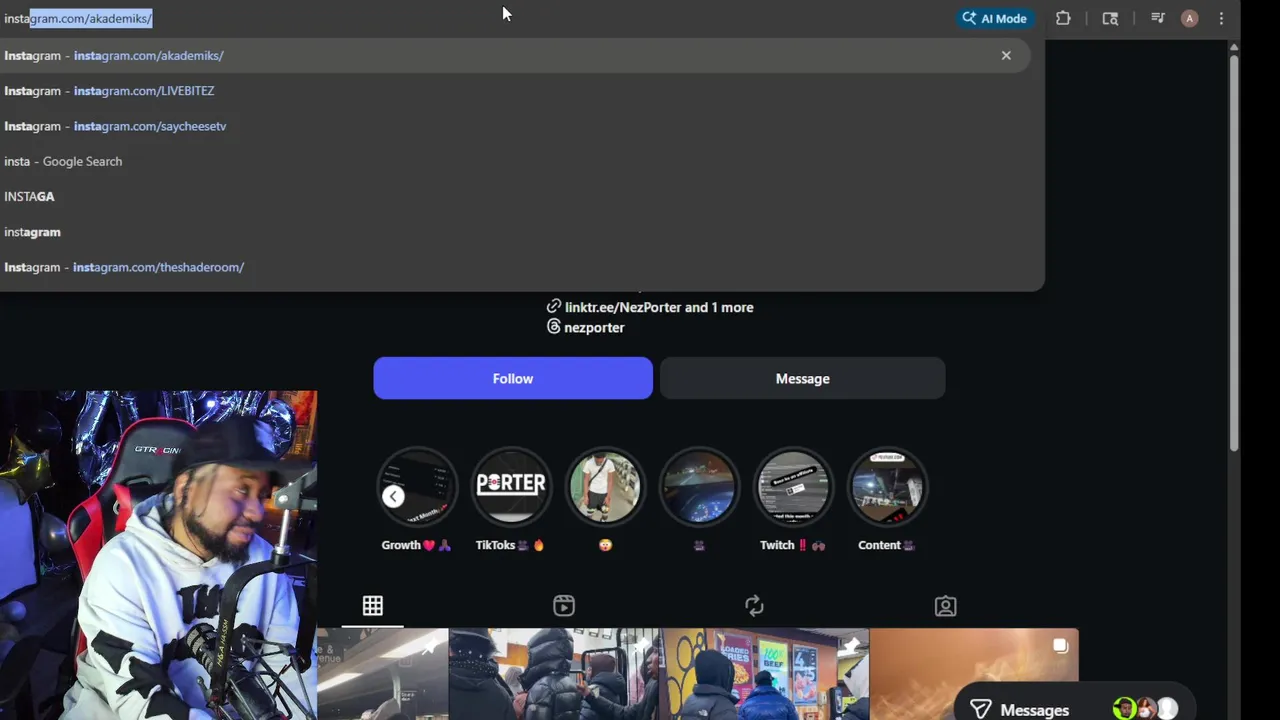Open the profile avatar 'A' in toolbar

pos(1189,18)
